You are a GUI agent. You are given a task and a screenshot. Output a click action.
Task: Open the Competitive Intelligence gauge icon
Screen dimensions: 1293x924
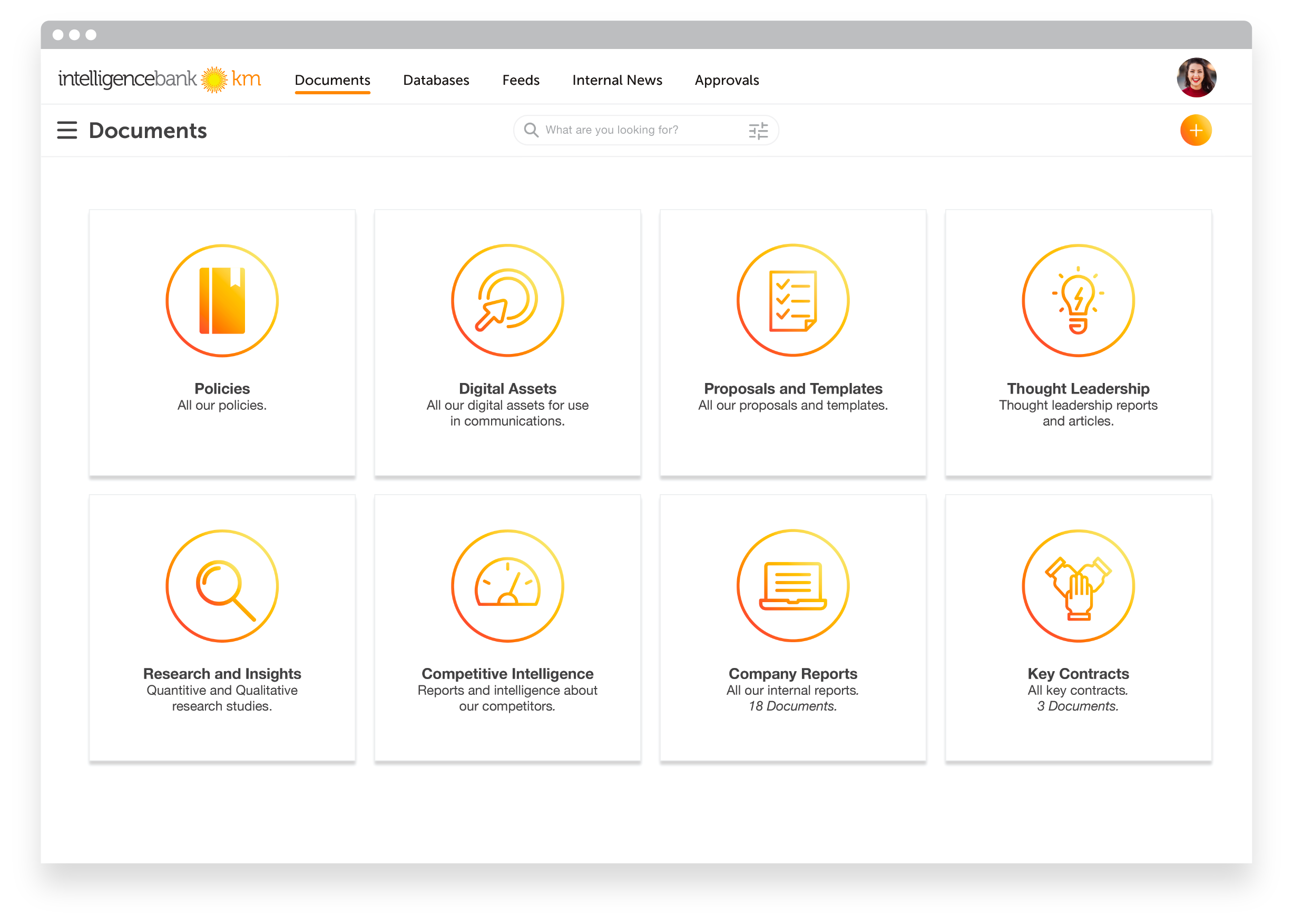(x=507, y=586)
